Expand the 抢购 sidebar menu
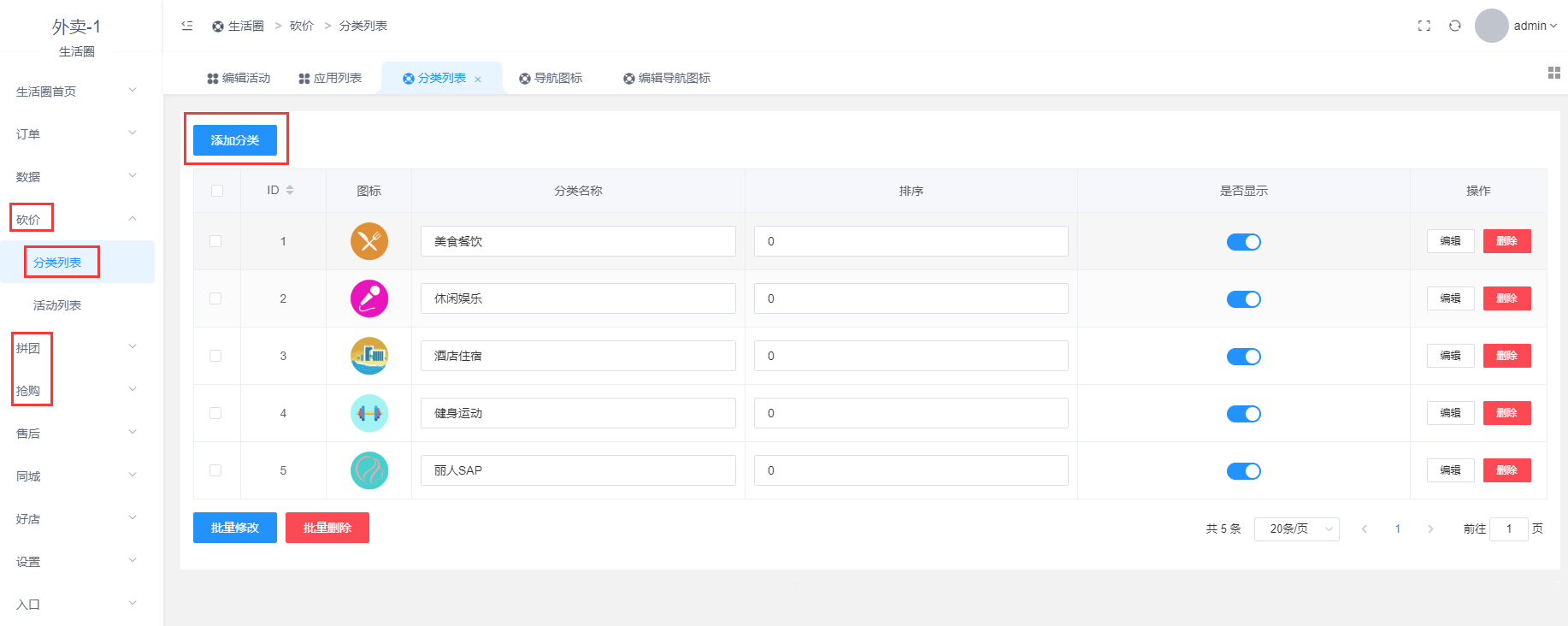This screenshot has height=626, width=1568. click(x=77, y=390)
